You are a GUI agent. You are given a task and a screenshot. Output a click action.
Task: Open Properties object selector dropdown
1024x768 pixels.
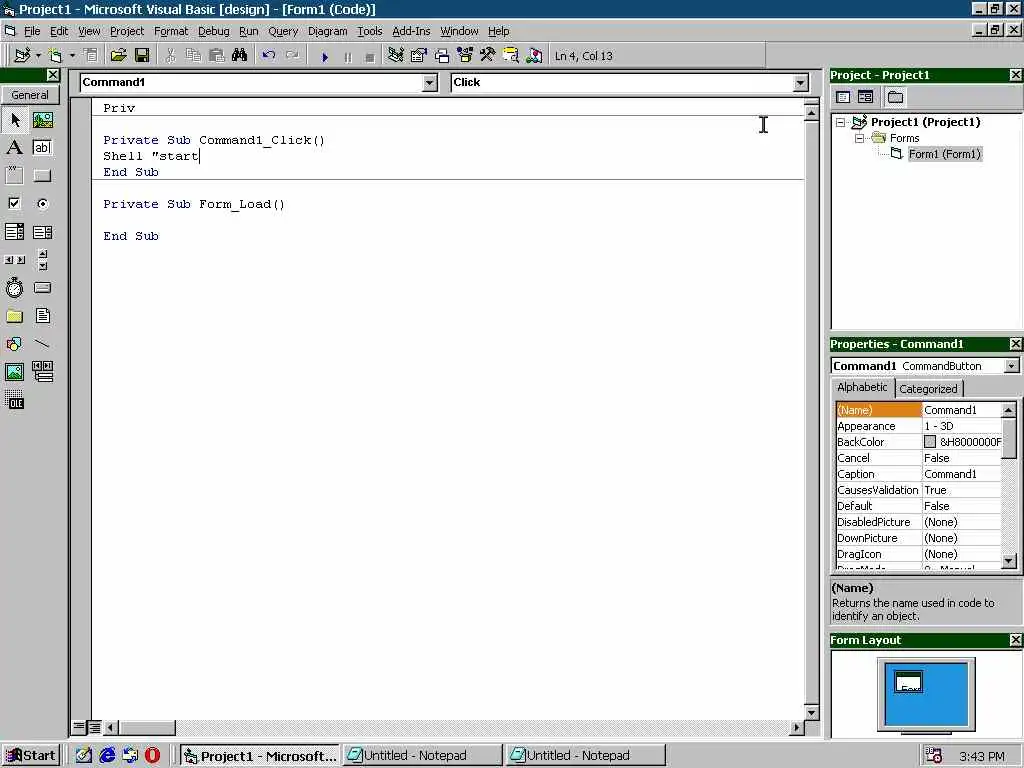1011,366
